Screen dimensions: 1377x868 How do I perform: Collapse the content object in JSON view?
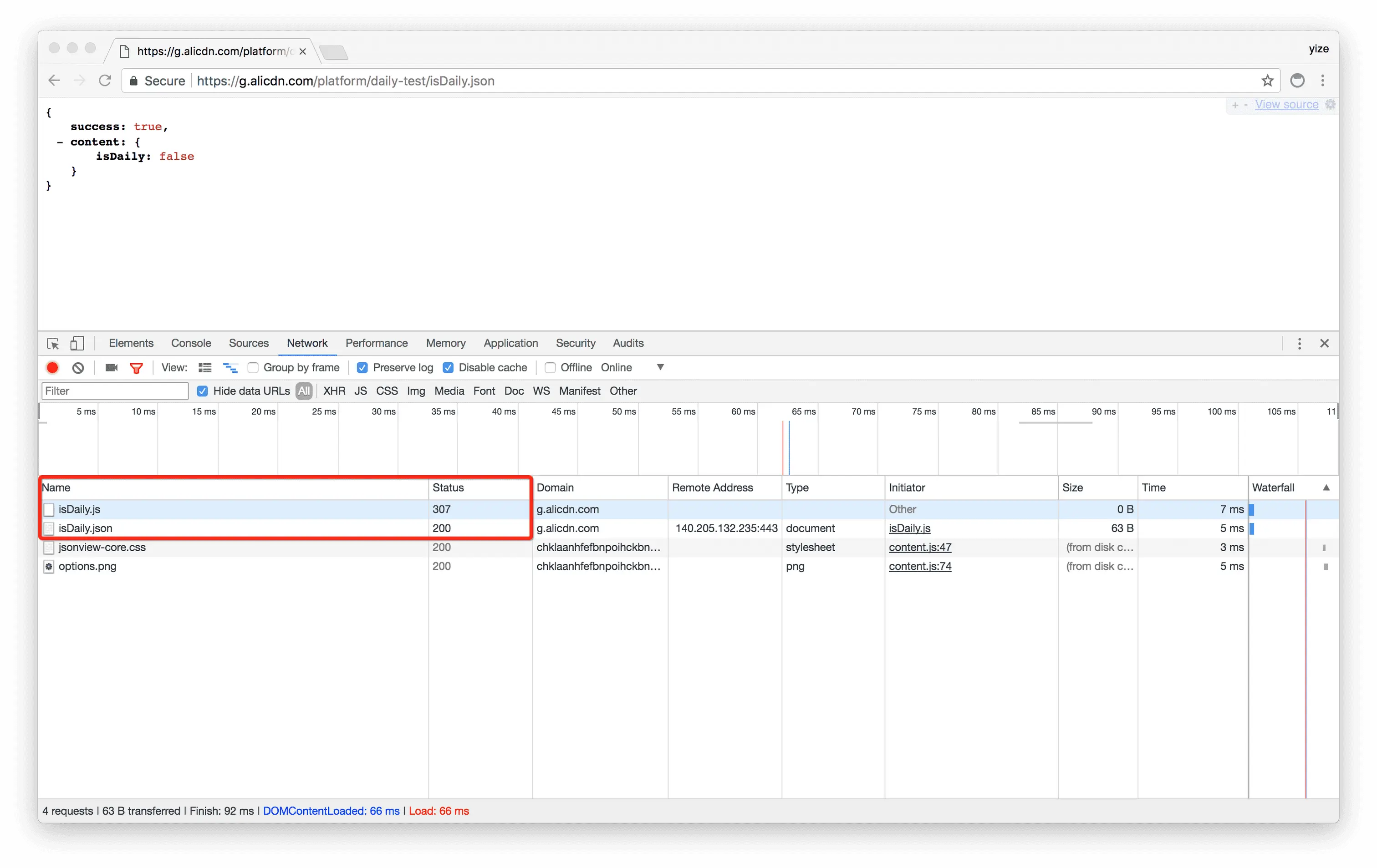[x=60, y=142]
